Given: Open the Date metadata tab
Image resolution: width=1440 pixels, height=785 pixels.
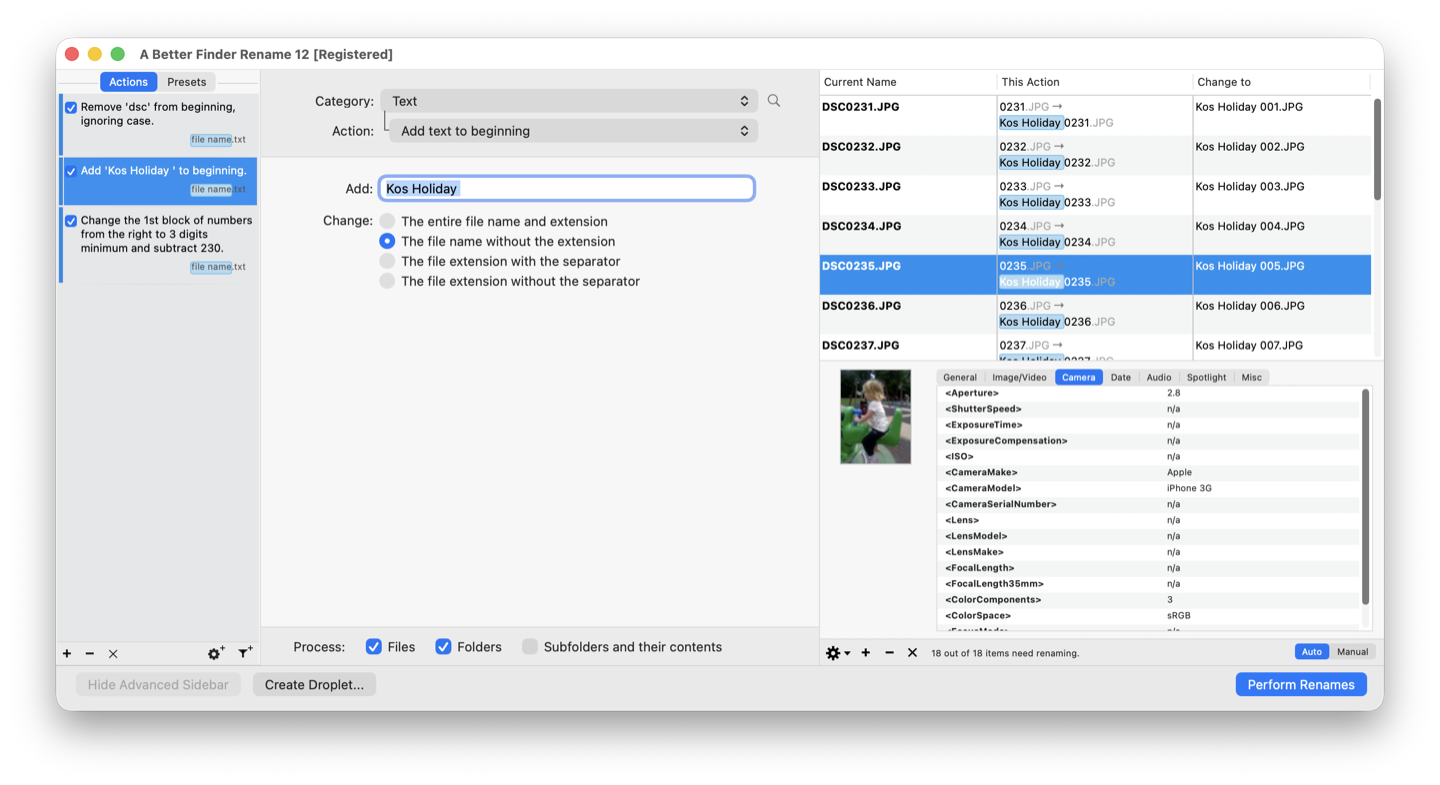Looking at the screenshot, I should coord(1121,377).
